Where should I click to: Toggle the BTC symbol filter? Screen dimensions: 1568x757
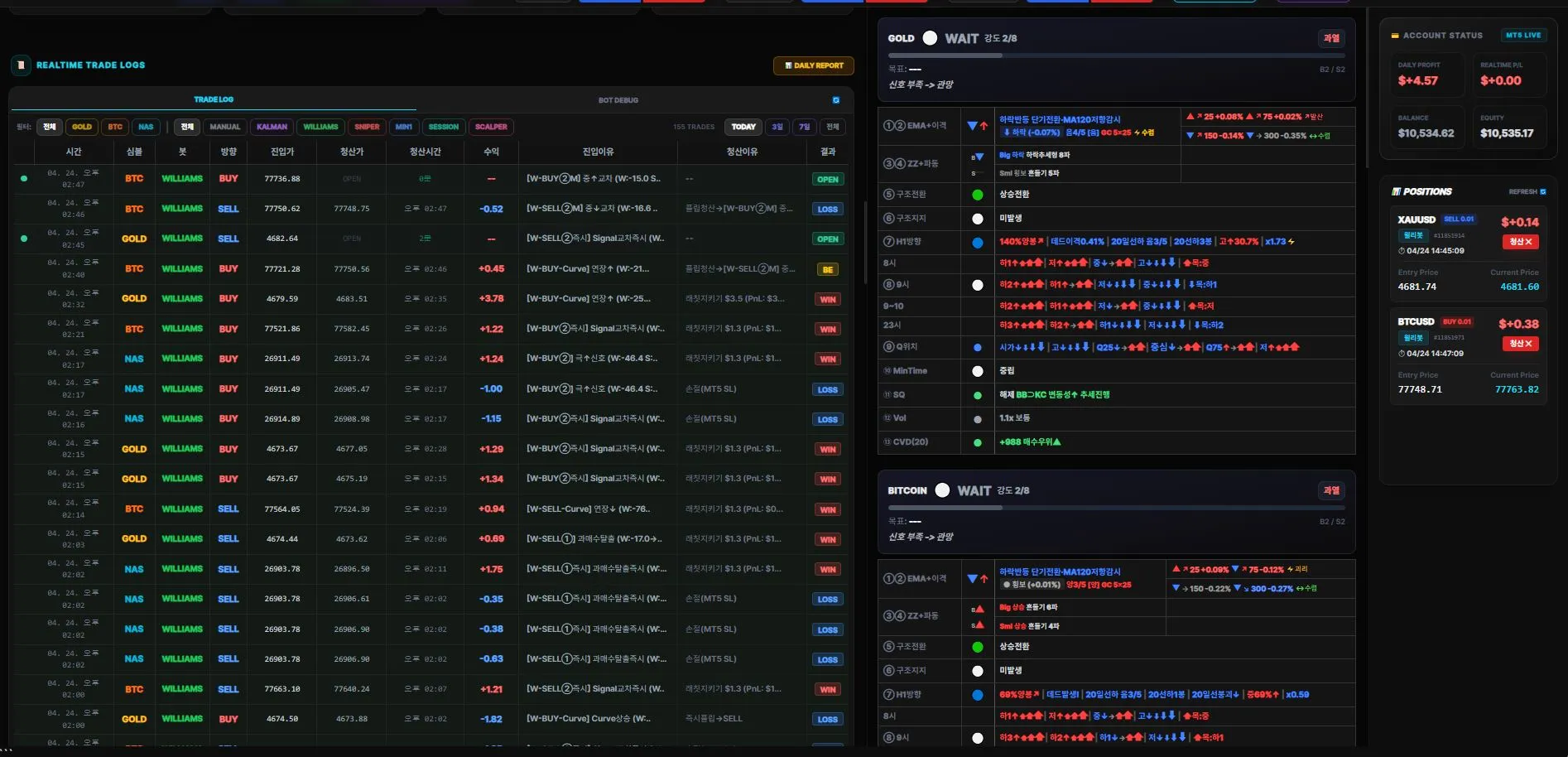pyautogui.click(x=115, y=127)
